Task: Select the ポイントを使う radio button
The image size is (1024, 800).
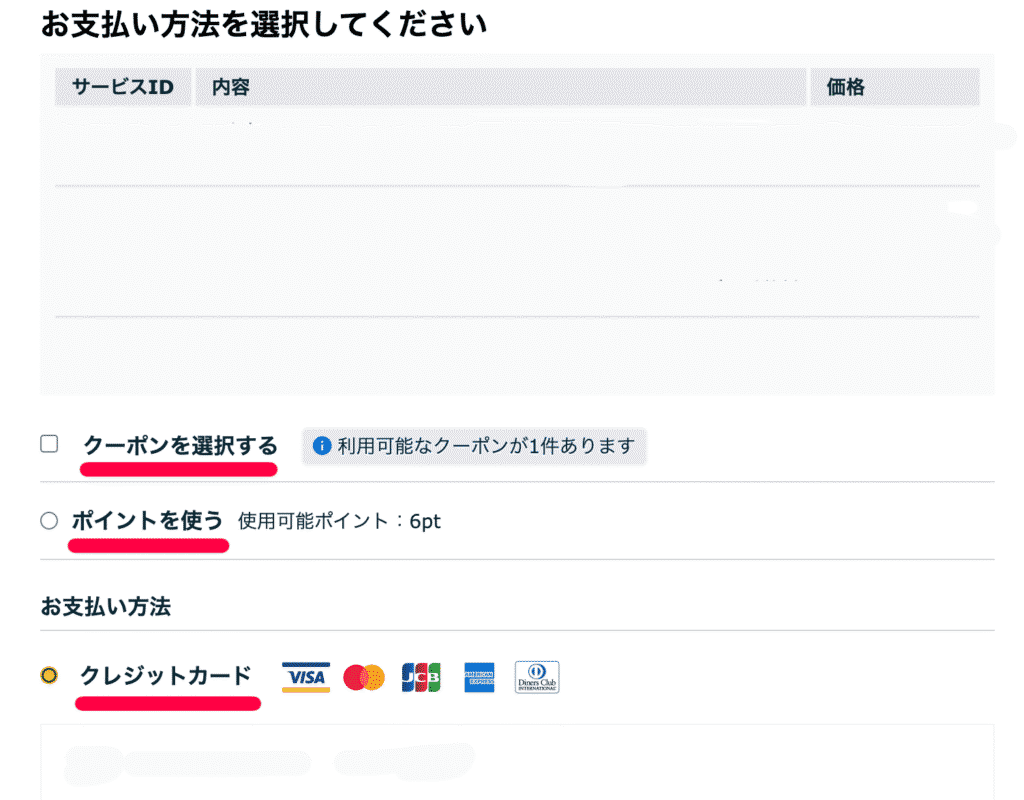Action: (49, 520)
